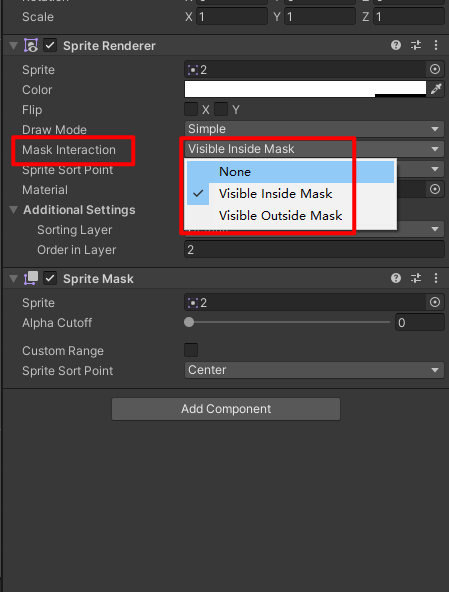Open object picker for Sprite Renderer sprite
Image resolution: width=449 pixels, height=592 pixels.
435,69
